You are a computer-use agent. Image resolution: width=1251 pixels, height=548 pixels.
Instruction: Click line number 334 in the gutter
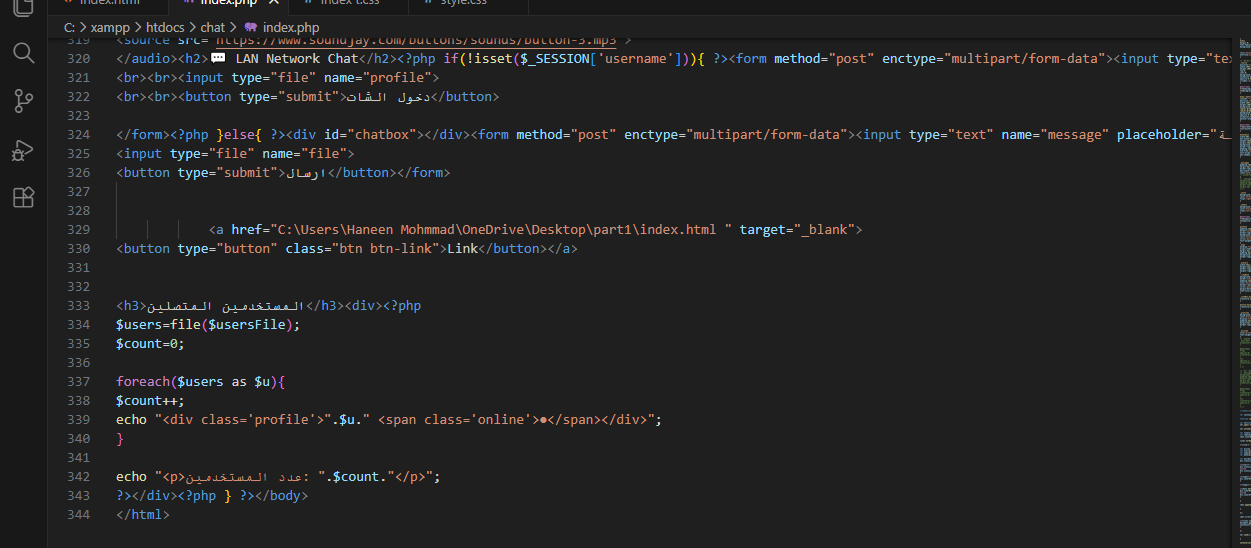pos(77,325)
